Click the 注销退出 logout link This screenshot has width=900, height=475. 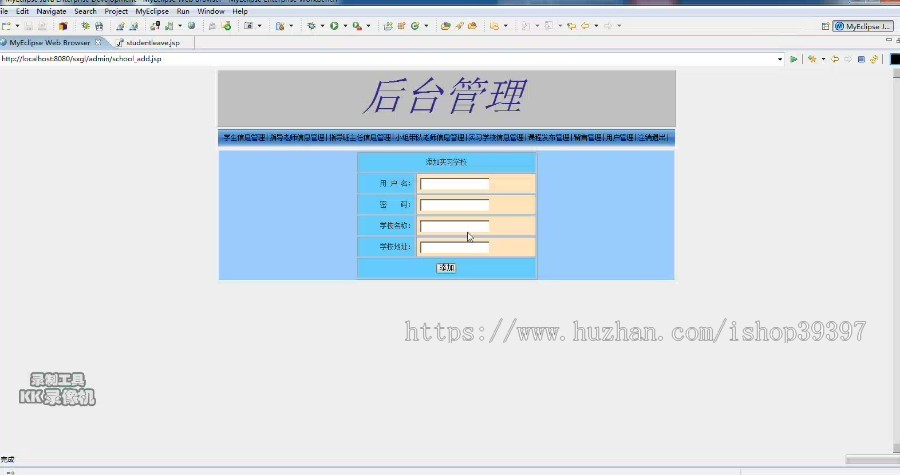652,138
